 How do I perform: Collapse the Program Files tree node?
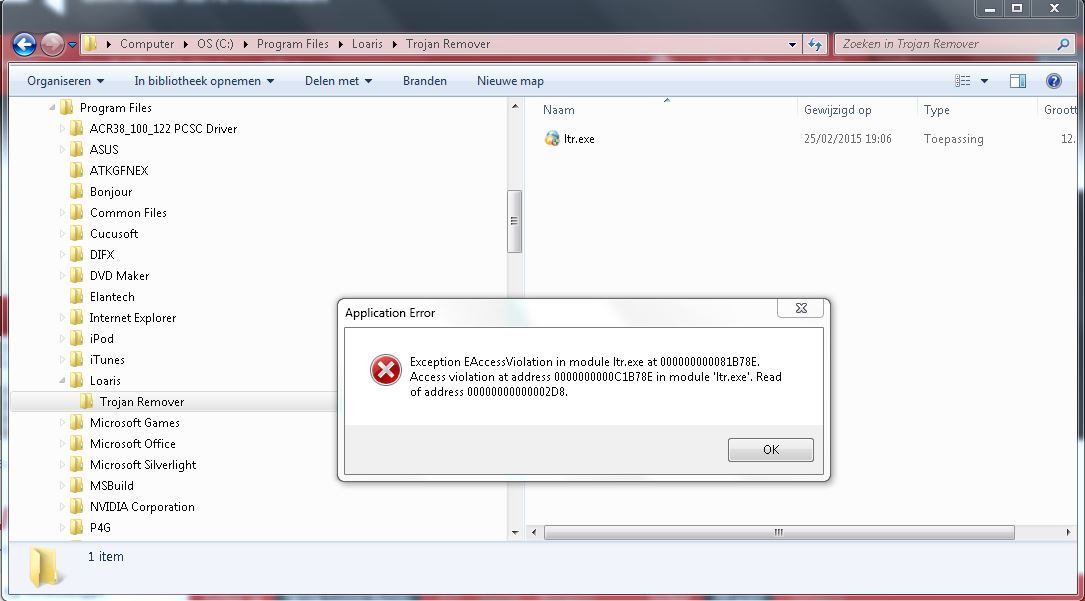pos(52,108)
